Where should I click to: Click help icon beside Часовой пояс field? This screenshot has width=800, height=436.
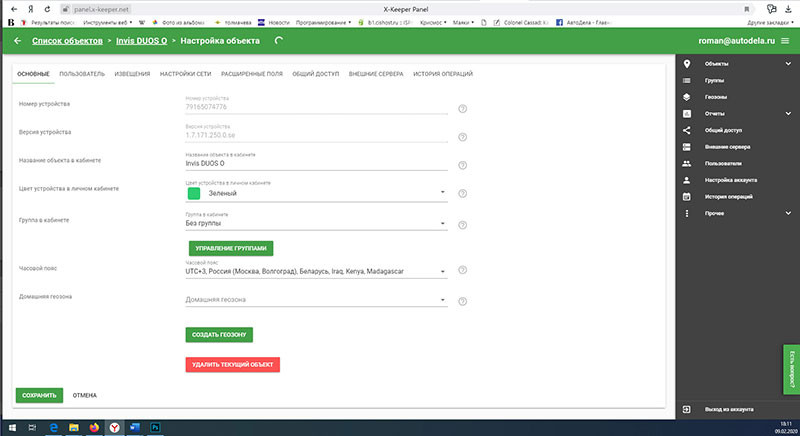[462, 271]
